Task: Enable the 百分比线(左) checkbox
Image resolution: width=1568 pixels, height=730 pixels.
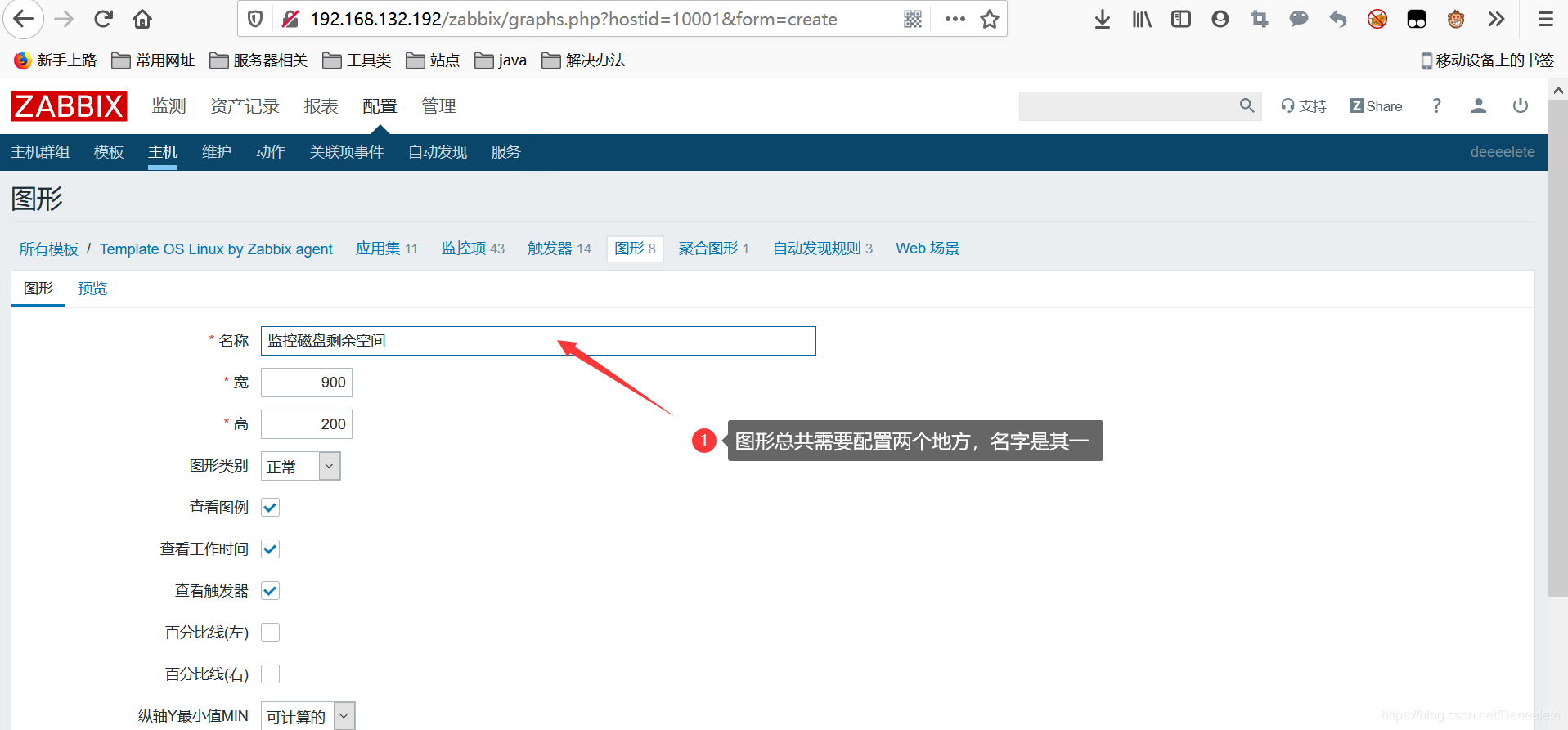Action: [x=270, y=633]
